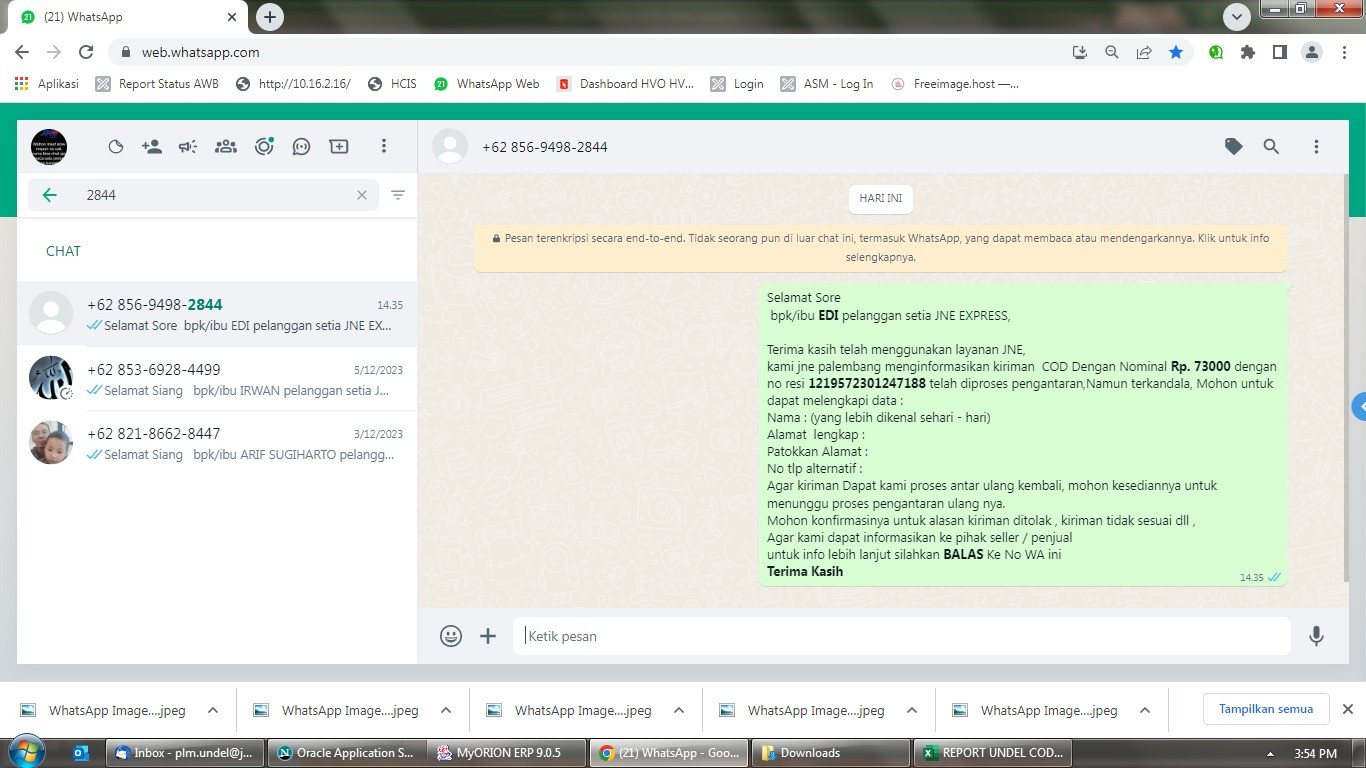The width and height of the screenshot is (1366, 768).
Task: Toggle the bookmark star
Action: [1176, 52]
